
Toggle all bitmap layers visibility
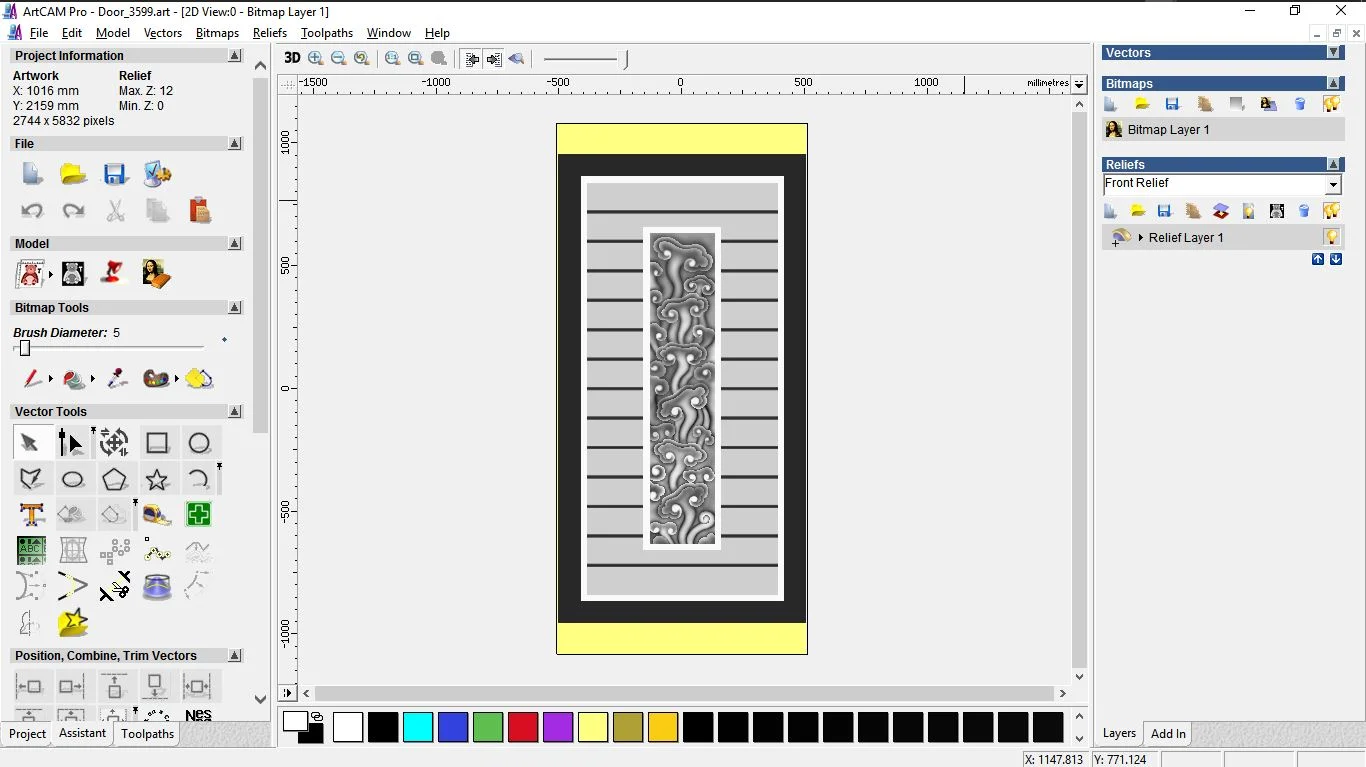click(1332, 103)
